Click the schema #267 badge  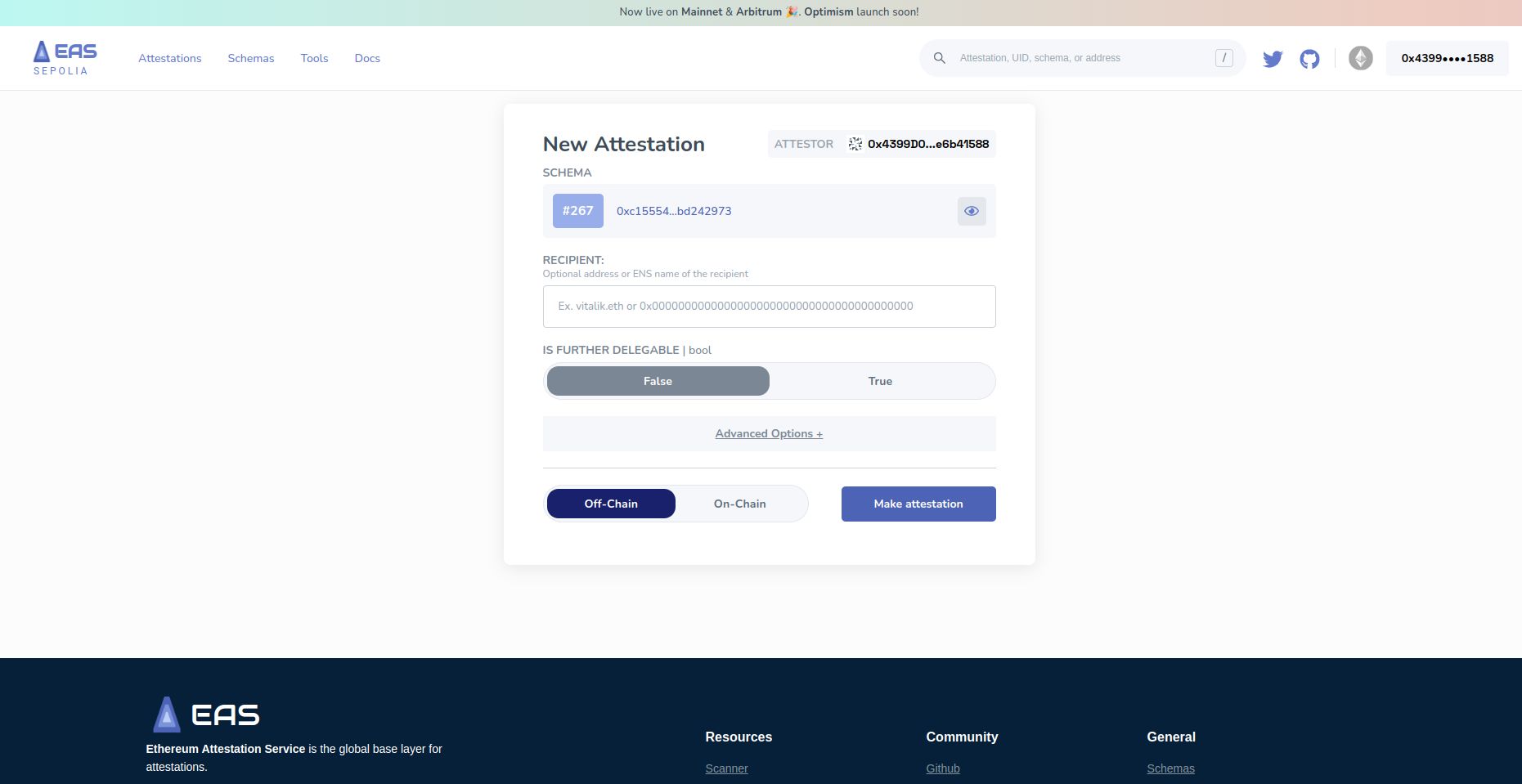(578, 211)
